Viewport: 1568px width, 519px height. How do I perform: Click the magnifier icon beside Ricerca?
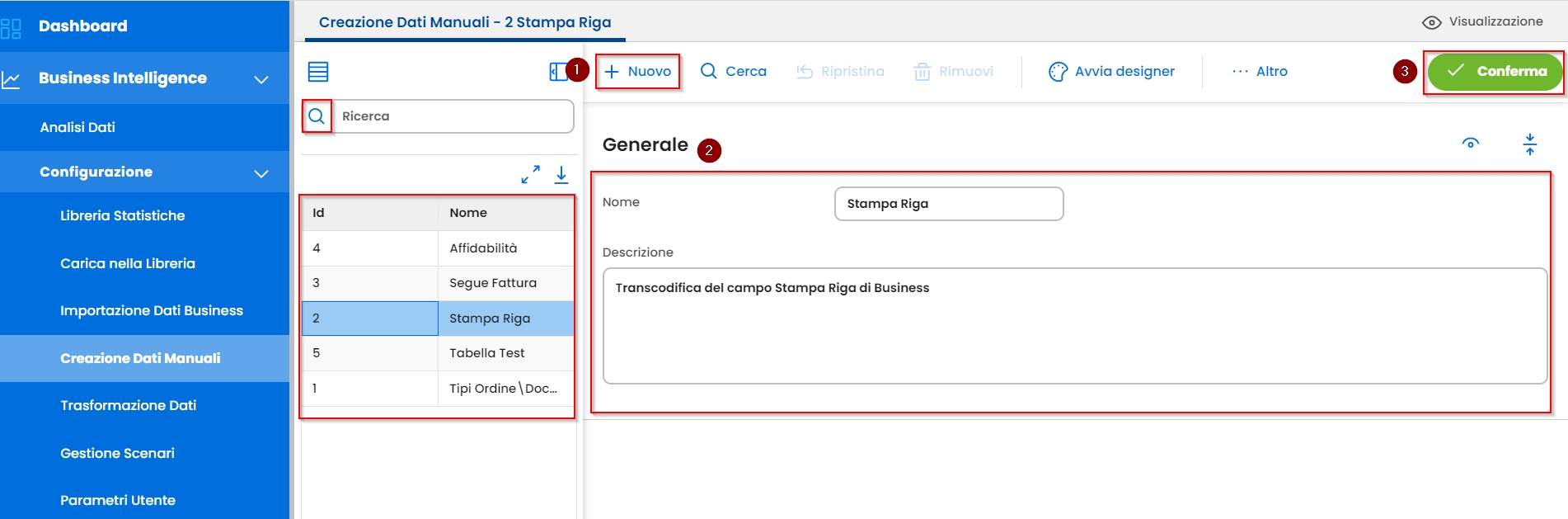point(317,116)
